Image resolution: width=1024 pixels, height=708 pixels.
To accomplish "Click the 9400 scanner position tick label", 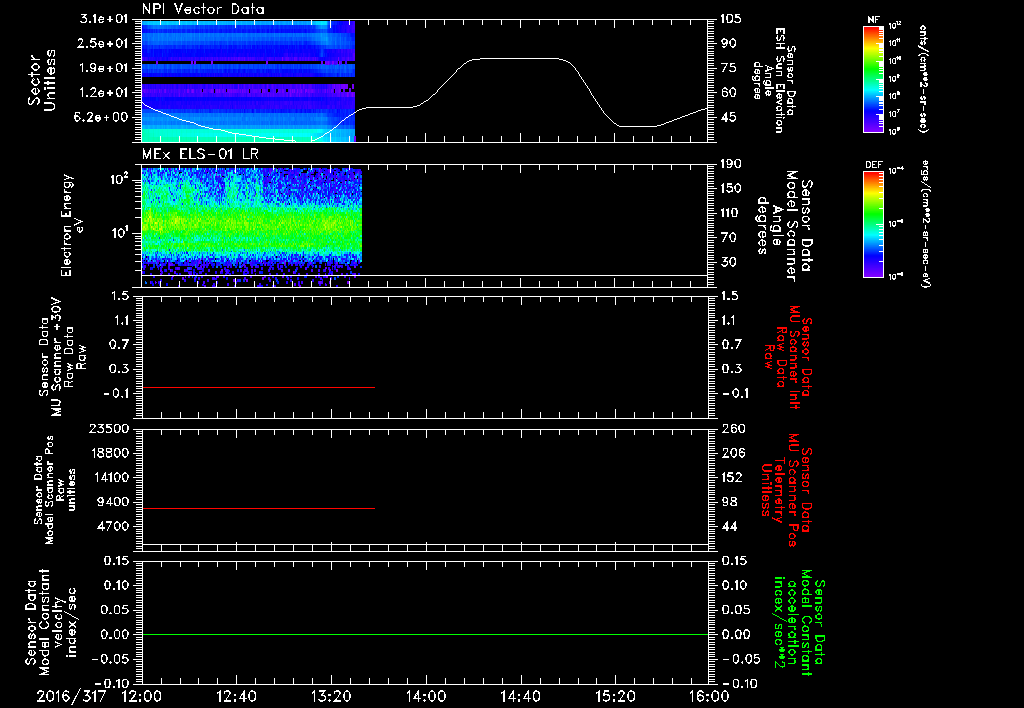I will click(x=114, y=502).
